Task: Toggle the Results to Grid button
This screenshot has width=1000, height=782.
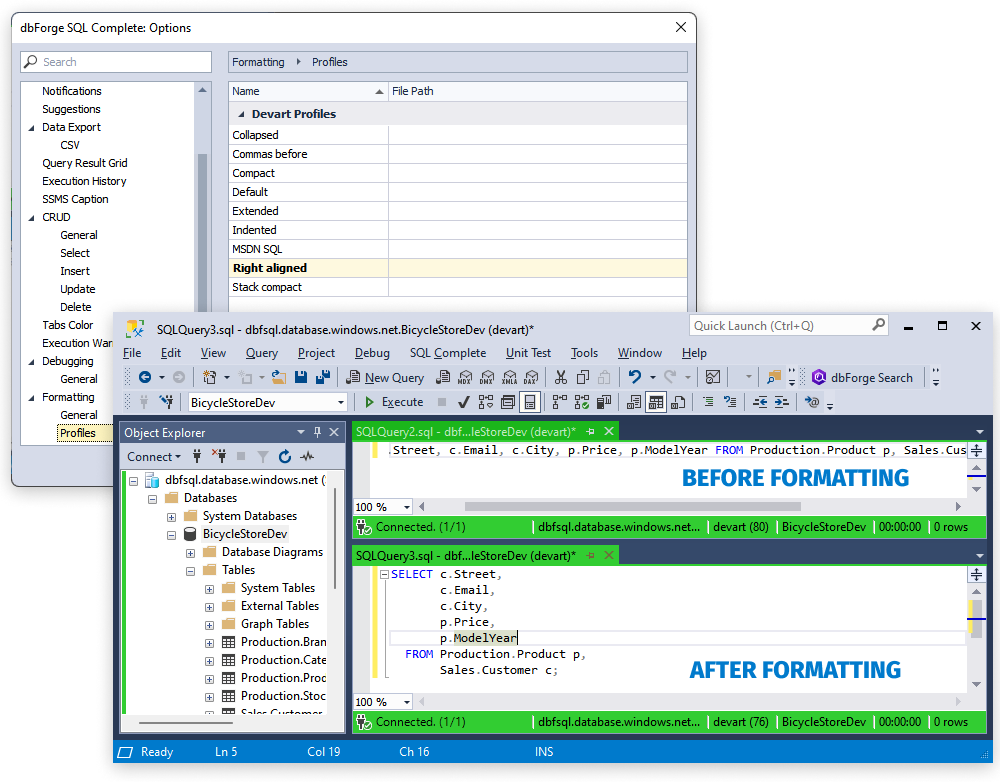Action: 656,402
